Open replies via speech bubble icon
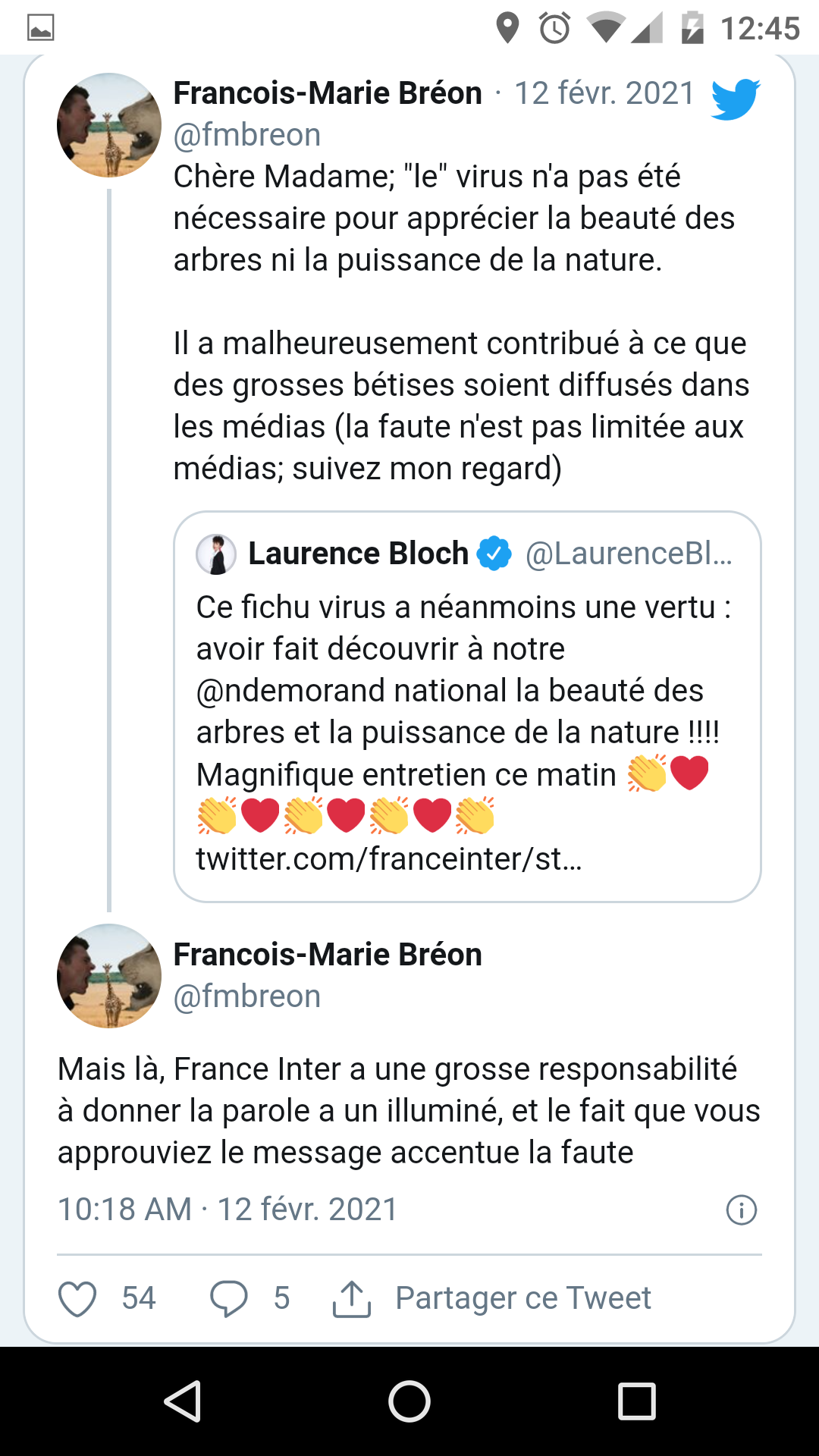 click(x=228, y=1298)
